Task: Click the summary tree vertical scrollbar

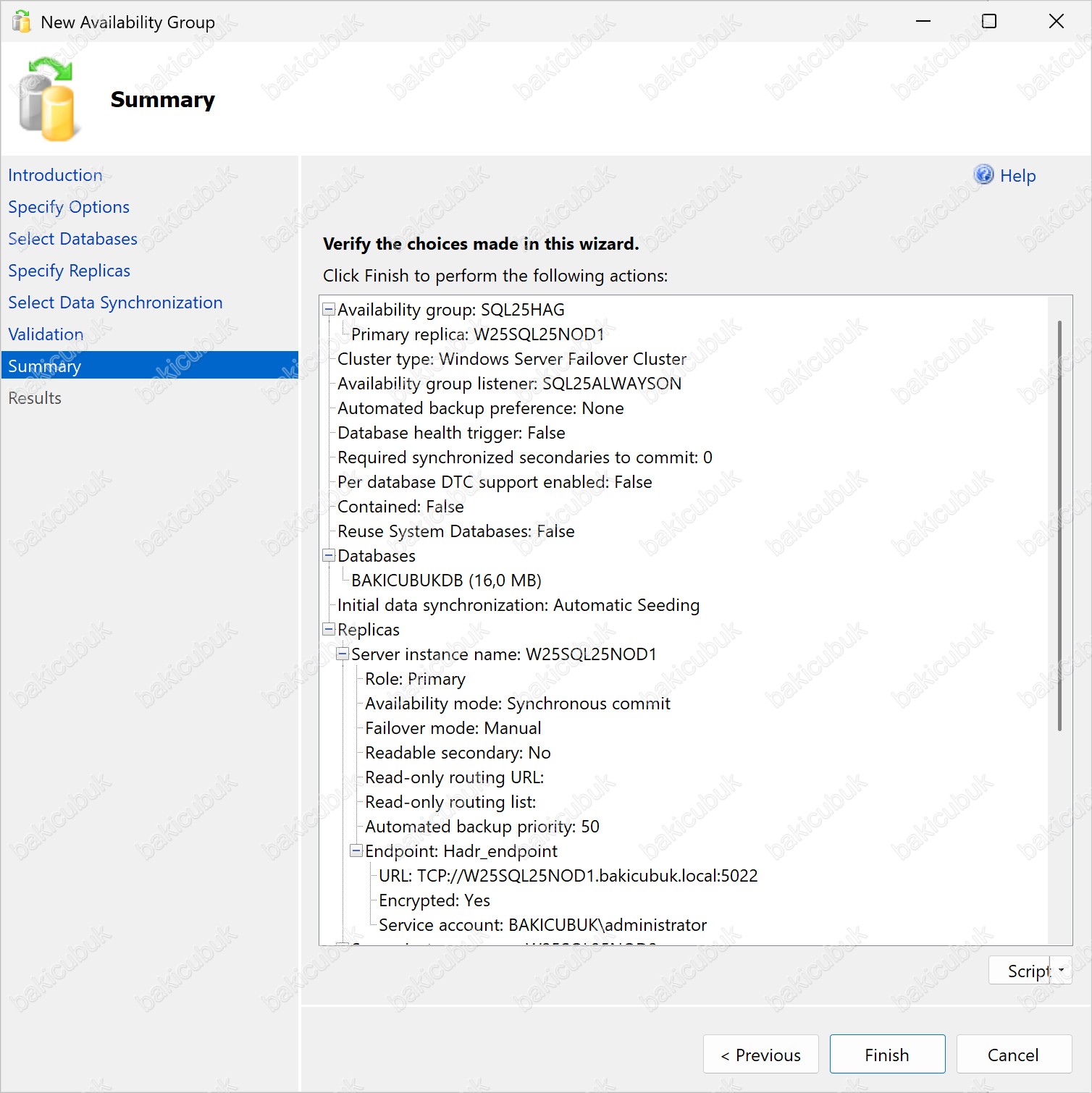Action: [x=1059, y=526]
